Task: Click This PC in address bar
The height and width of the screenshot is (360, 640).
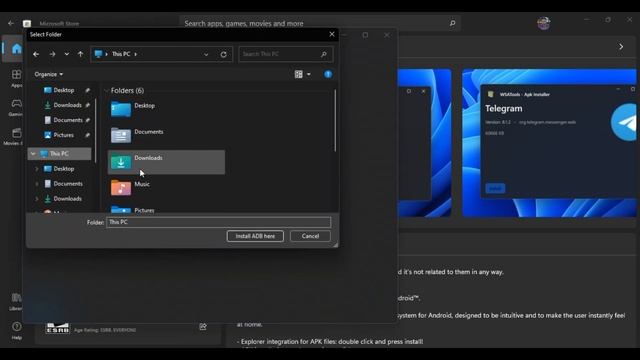Action: pyautogui.click(x=121, y=54)
